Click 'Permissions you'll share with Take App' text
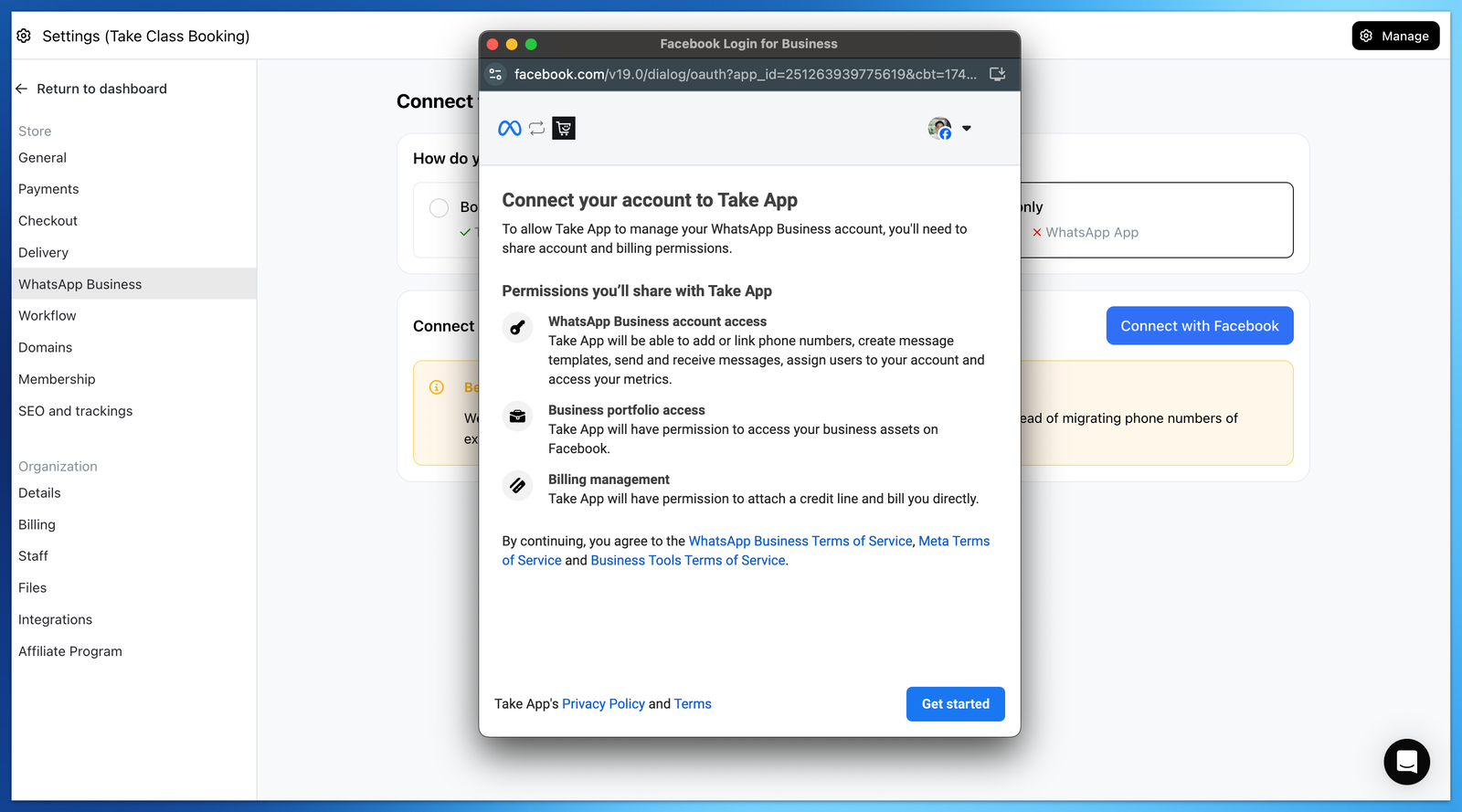1462x812 pixels. [637, 290]
